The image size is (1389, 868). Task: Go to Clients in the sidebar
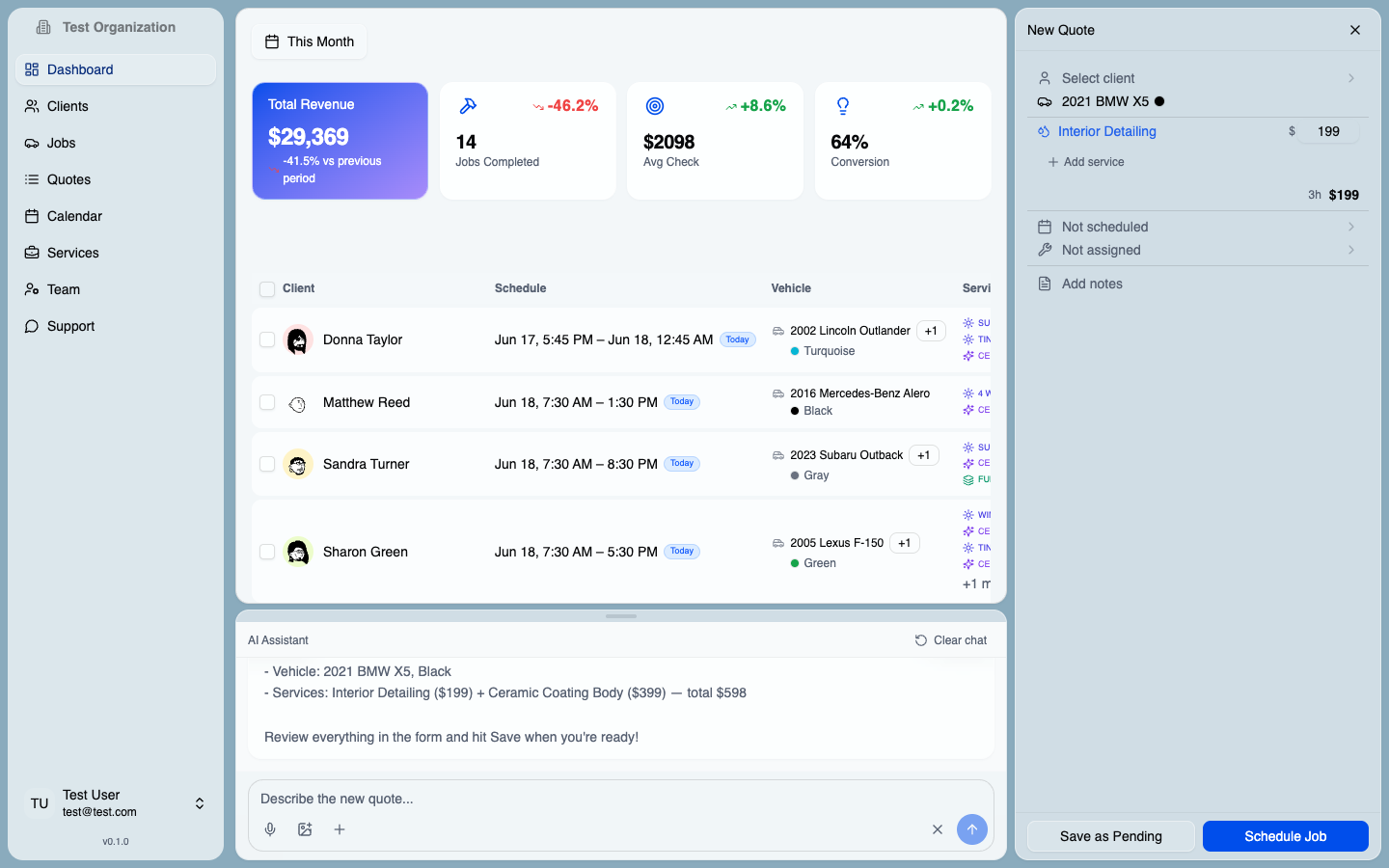(116, 106)
